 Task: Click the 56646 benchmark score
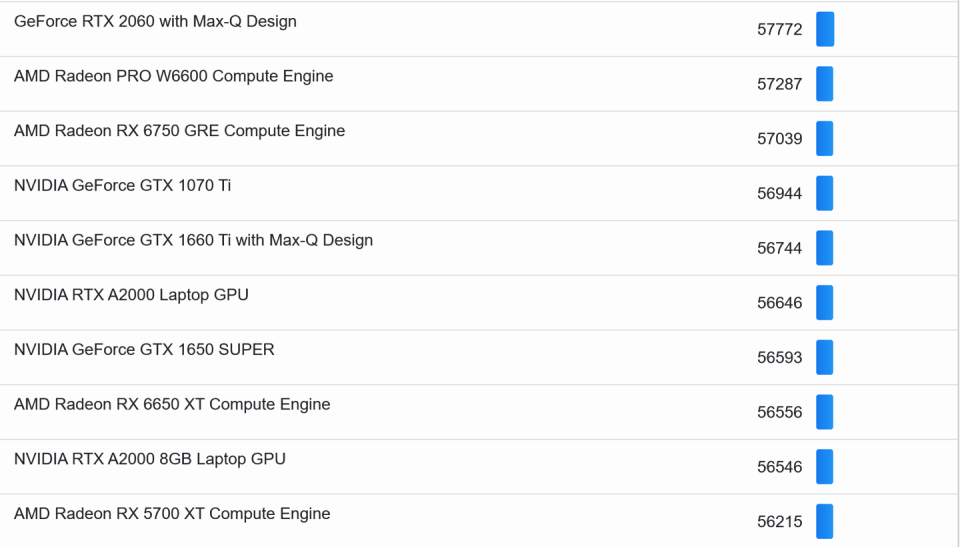click(x=779, y=303)
